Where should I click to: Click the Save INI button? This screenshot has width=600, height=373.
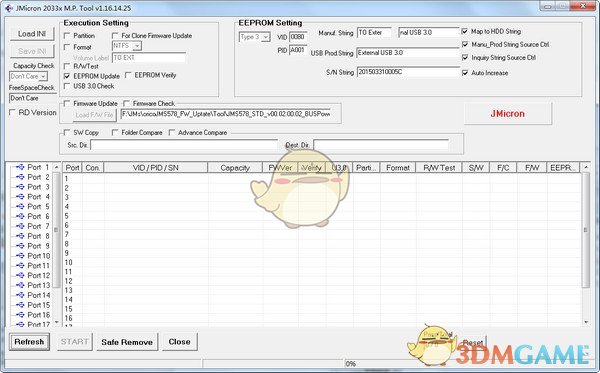[x=32, y=51]
